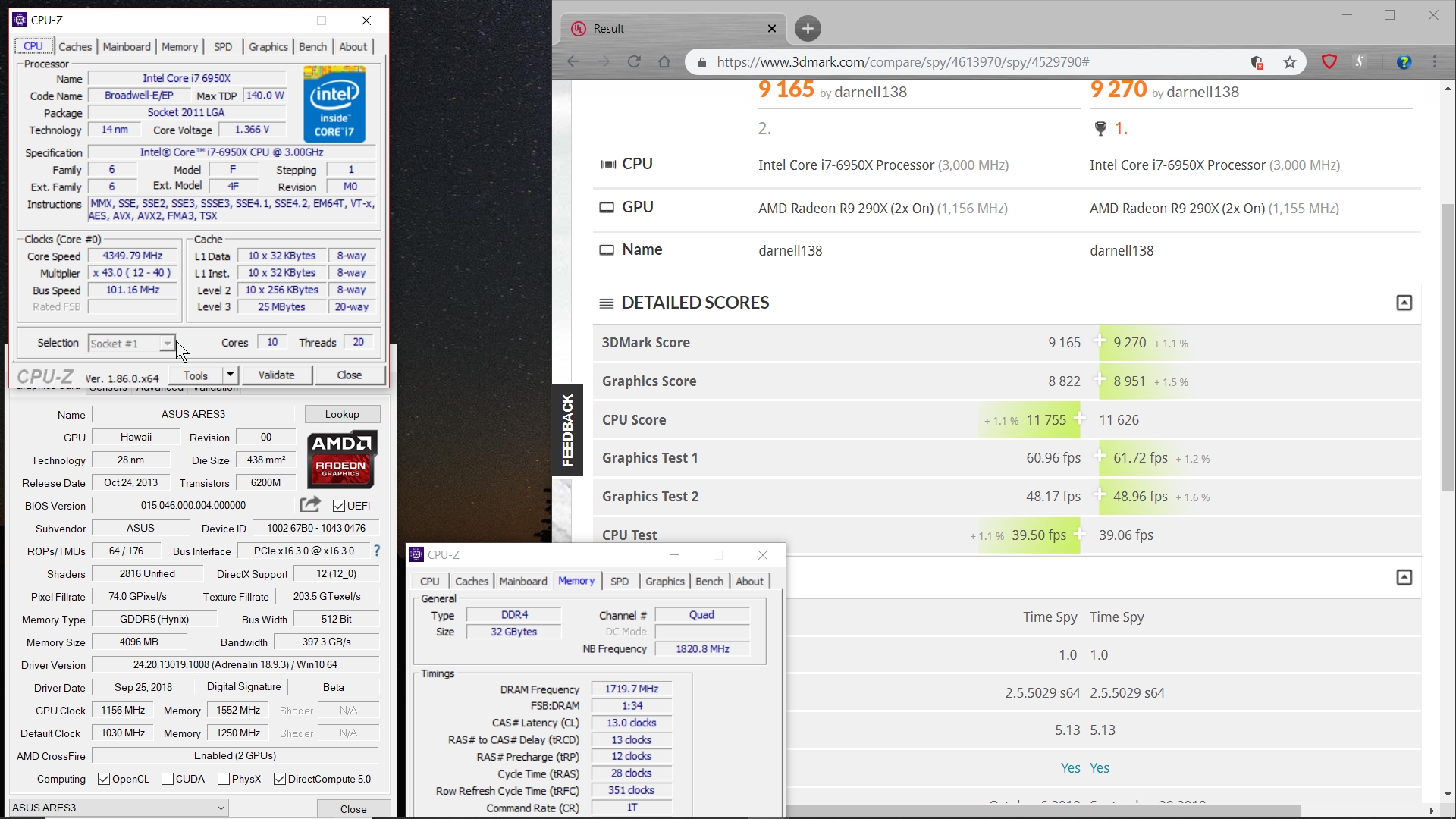Click the site security padlock icon
This screenshot has height=819, width=1456.
[x=702, y=62]
